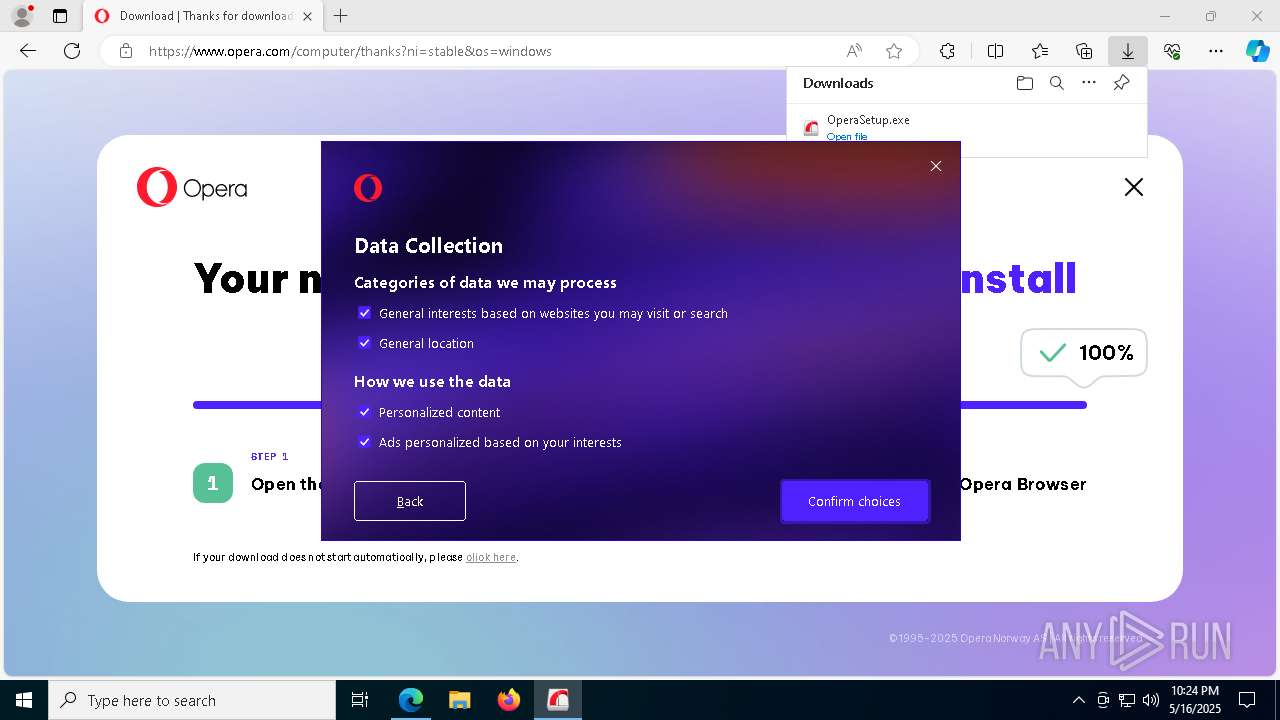Screen dimensions: 1280x720
Task: Open the notification center
Action: point(1247,700)
